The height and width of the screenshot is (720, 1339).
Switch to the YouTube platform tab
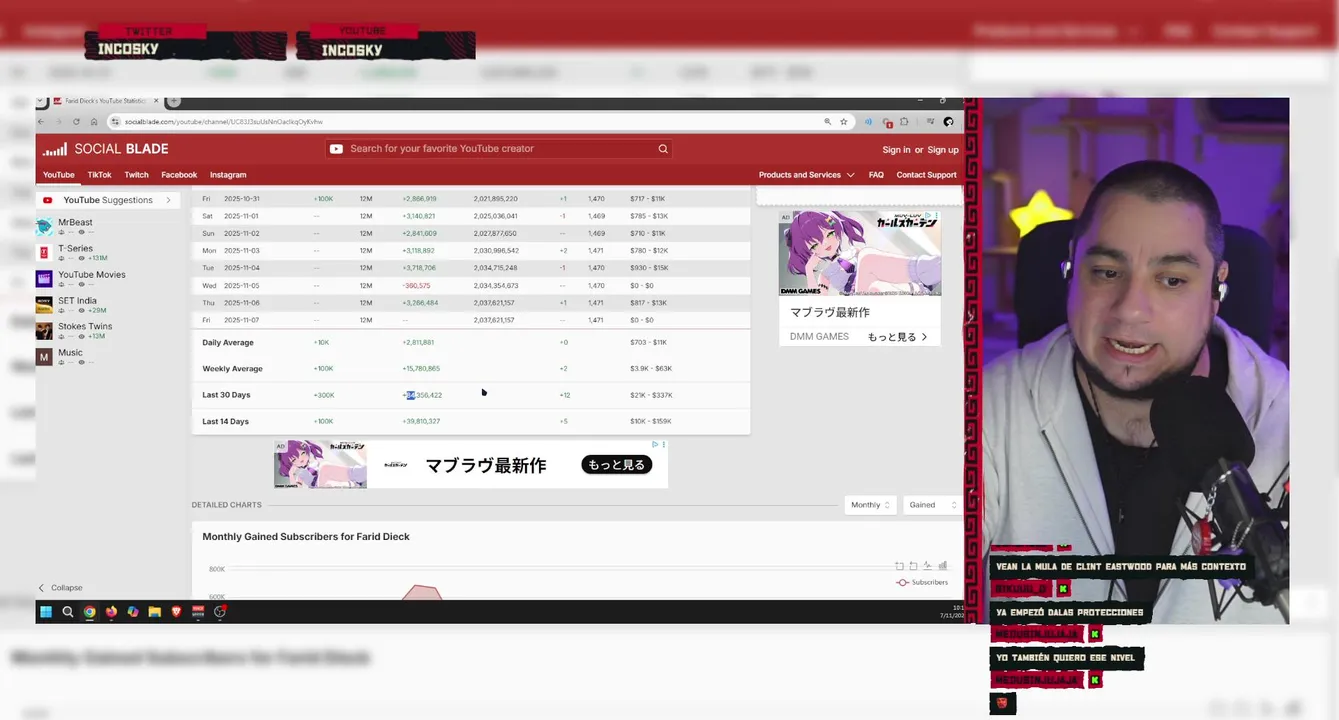tap(58, 175)
